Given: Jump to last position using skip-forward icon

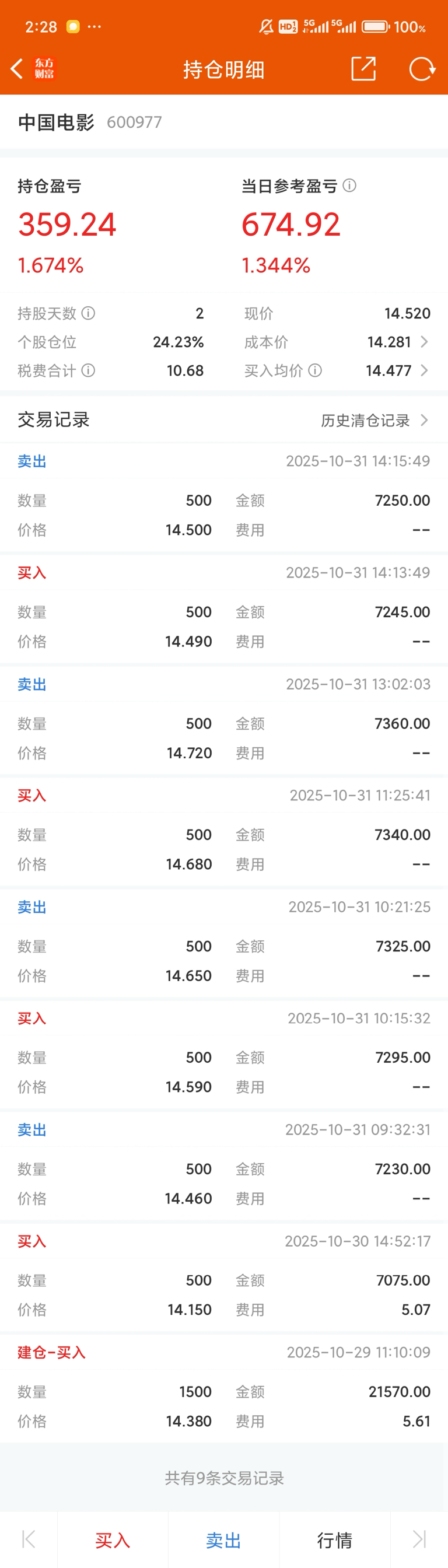Looking at the screenshot, I should click(419, 1539).
